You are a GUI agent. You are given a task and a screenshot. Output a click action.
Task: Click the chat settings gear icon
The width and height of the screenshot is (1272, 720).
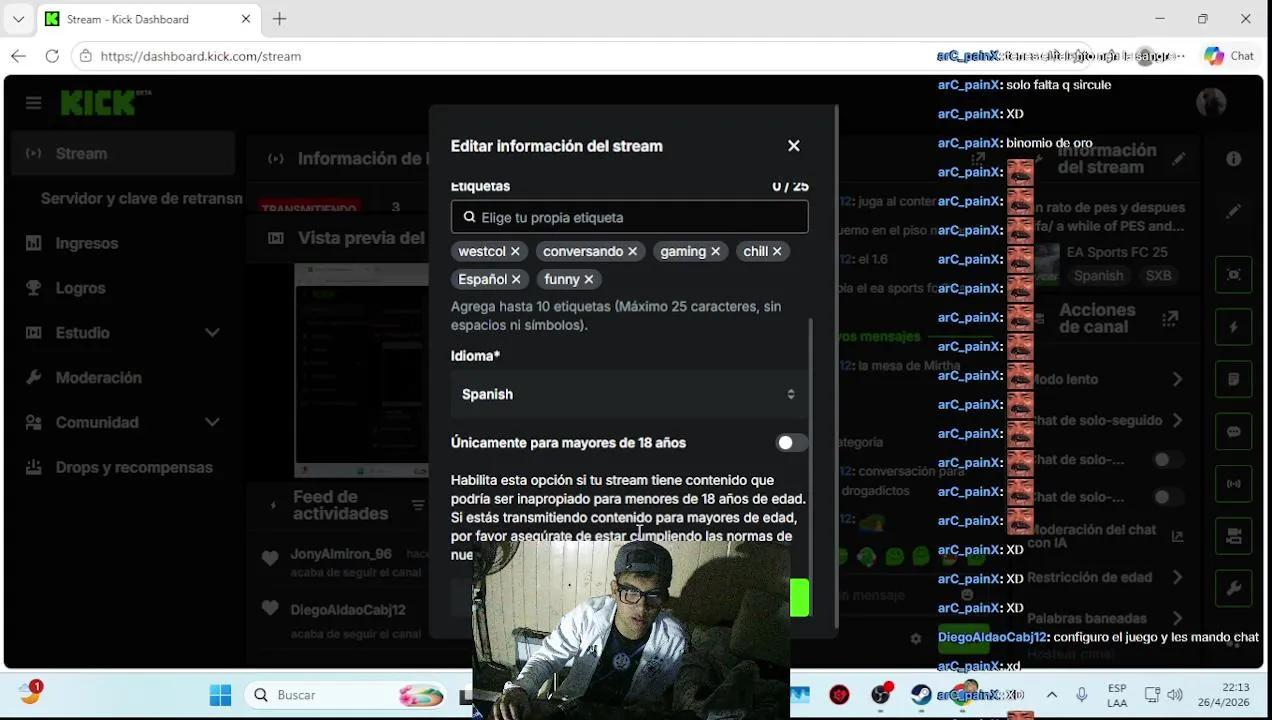click(915, 638)
